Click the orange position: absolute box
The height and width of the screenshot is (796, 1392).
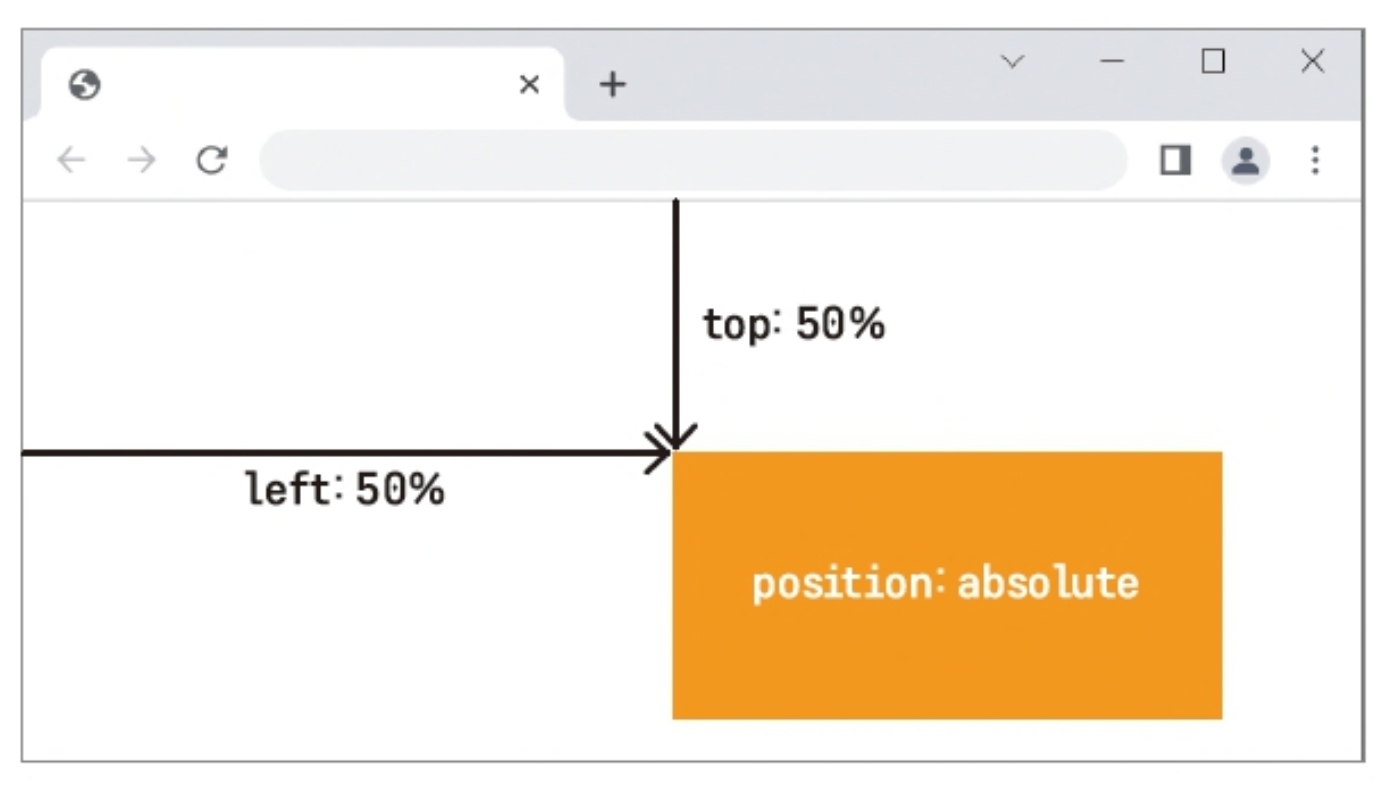pyautogui.click(x=947, y=585)
